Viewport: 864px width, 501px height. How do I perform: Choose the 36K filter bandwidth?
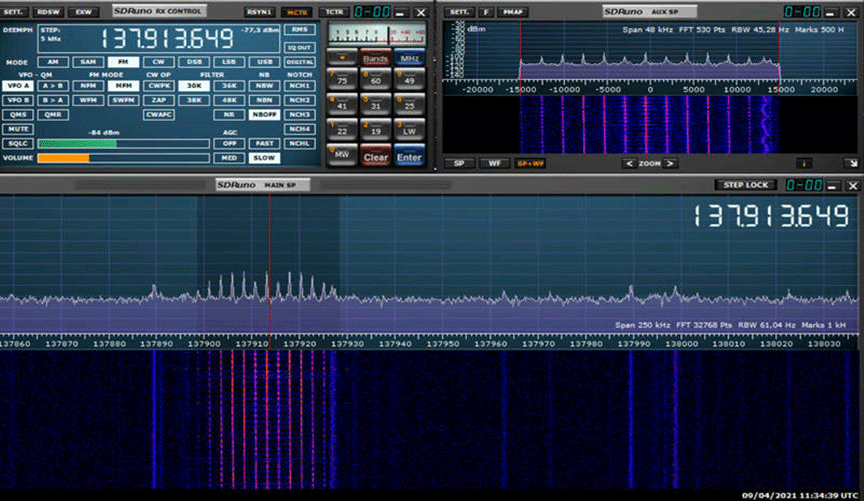[x=229, y=86]
